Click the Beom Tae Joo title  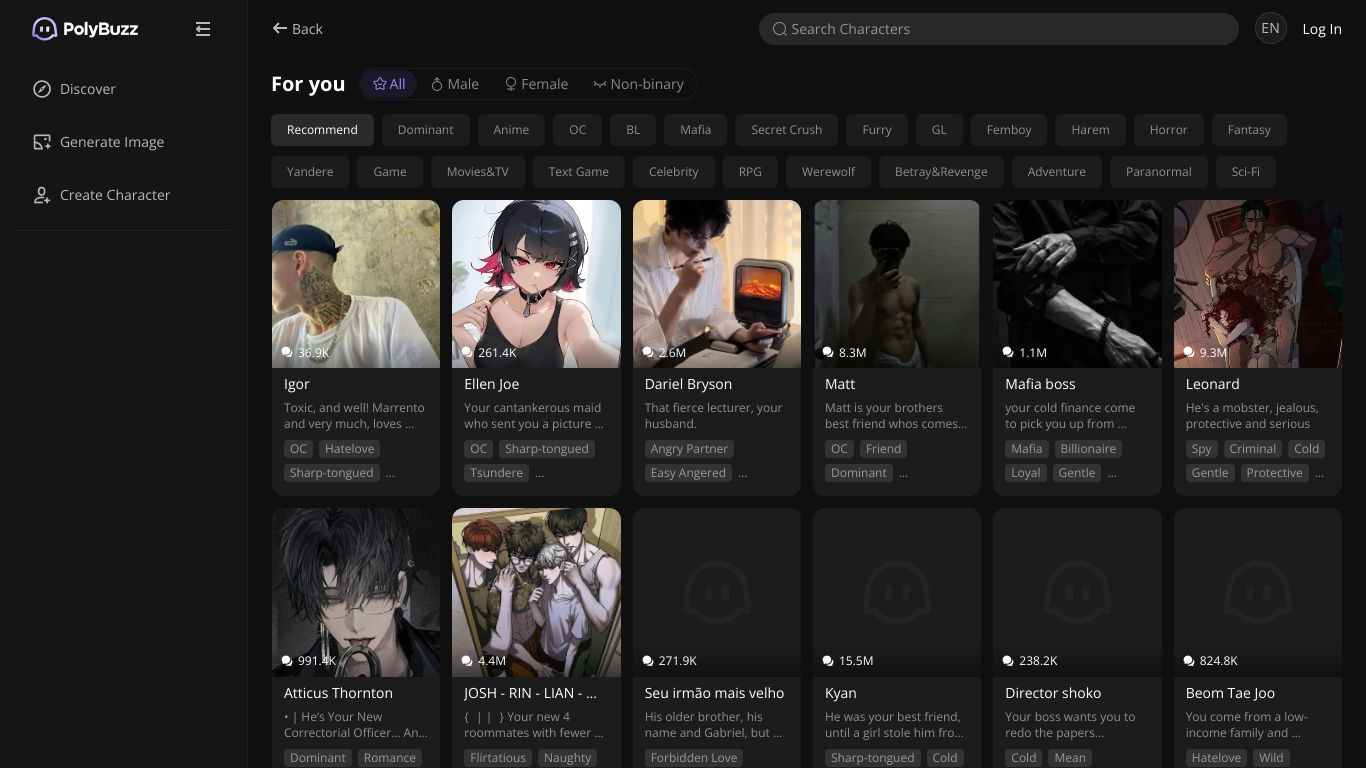tap(1229, 693)
